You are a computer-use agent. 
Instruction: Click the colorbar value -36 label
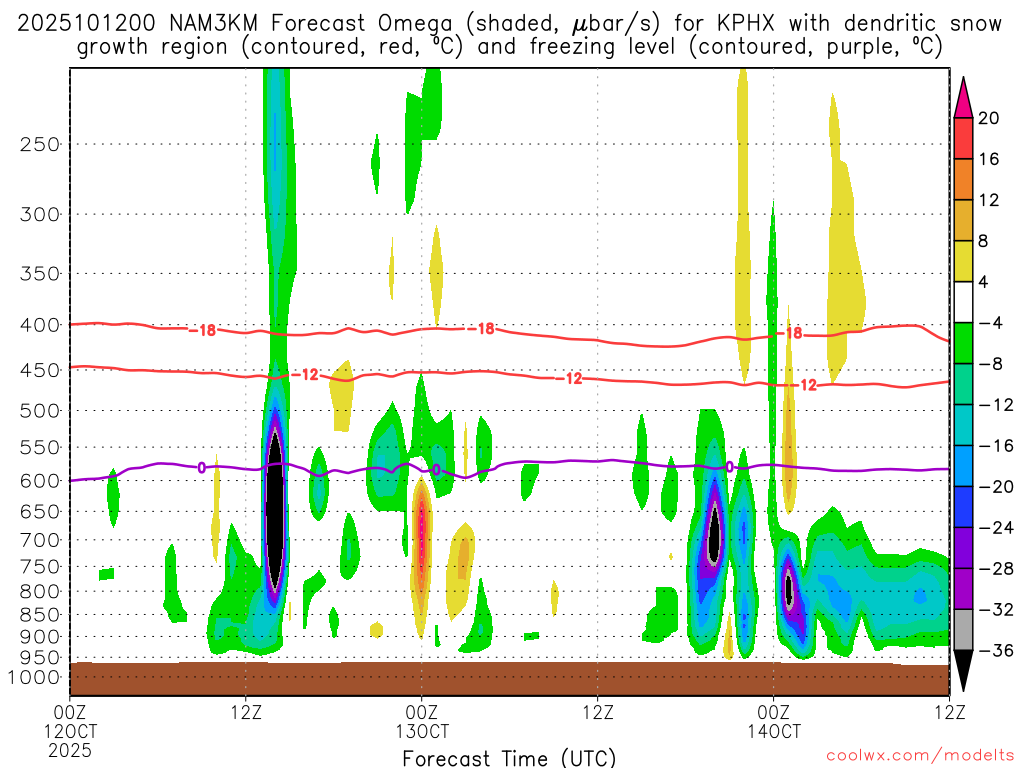(996, 650)
